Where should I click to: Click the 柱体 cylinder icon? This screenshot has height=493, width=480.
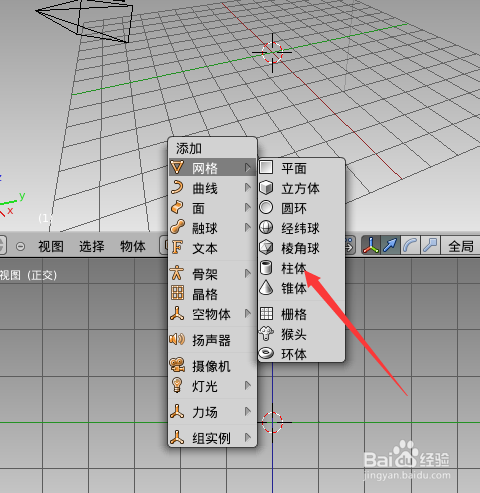point(266,267)
